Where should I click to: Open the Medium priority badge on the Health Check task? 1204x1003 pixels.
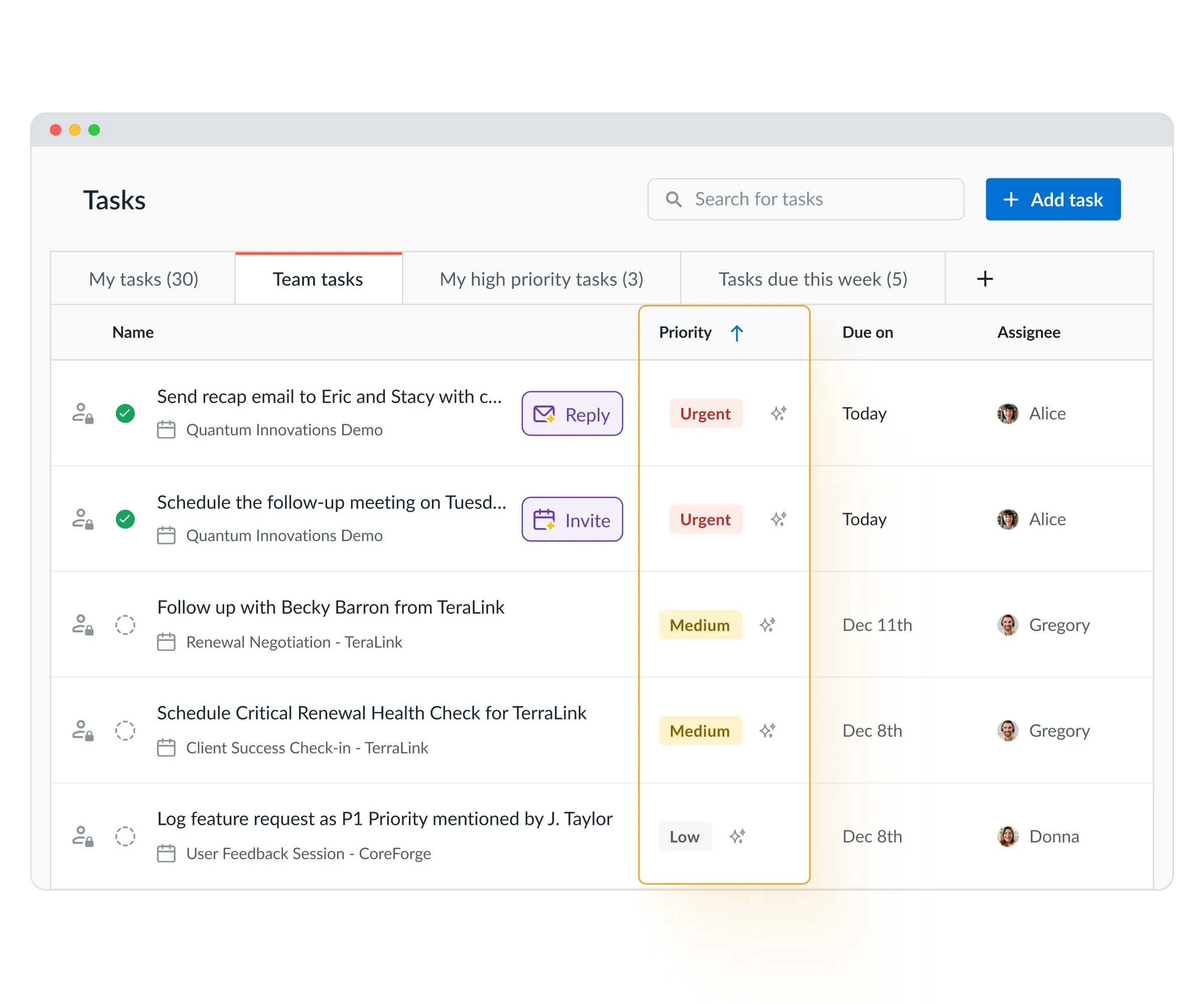pos(700,730)
